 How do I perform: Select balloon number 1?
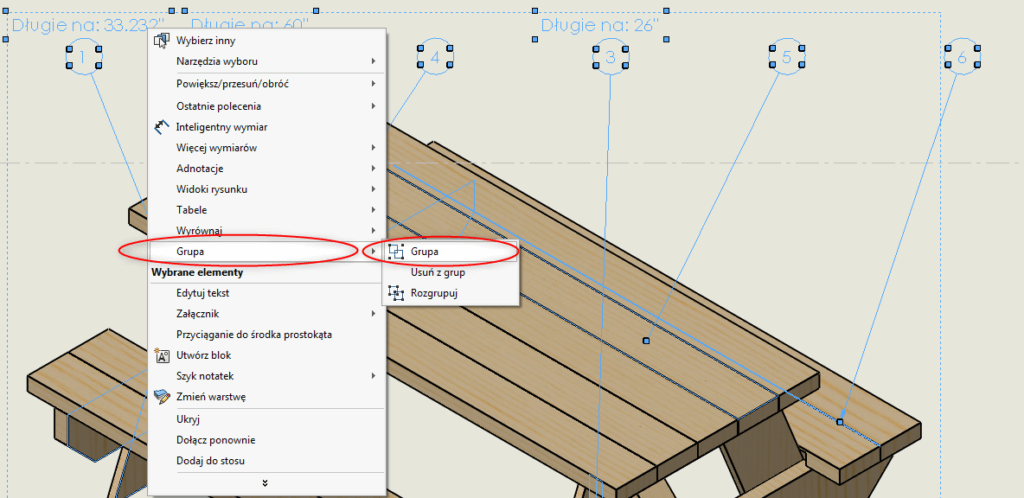click(x=84, y=57)
